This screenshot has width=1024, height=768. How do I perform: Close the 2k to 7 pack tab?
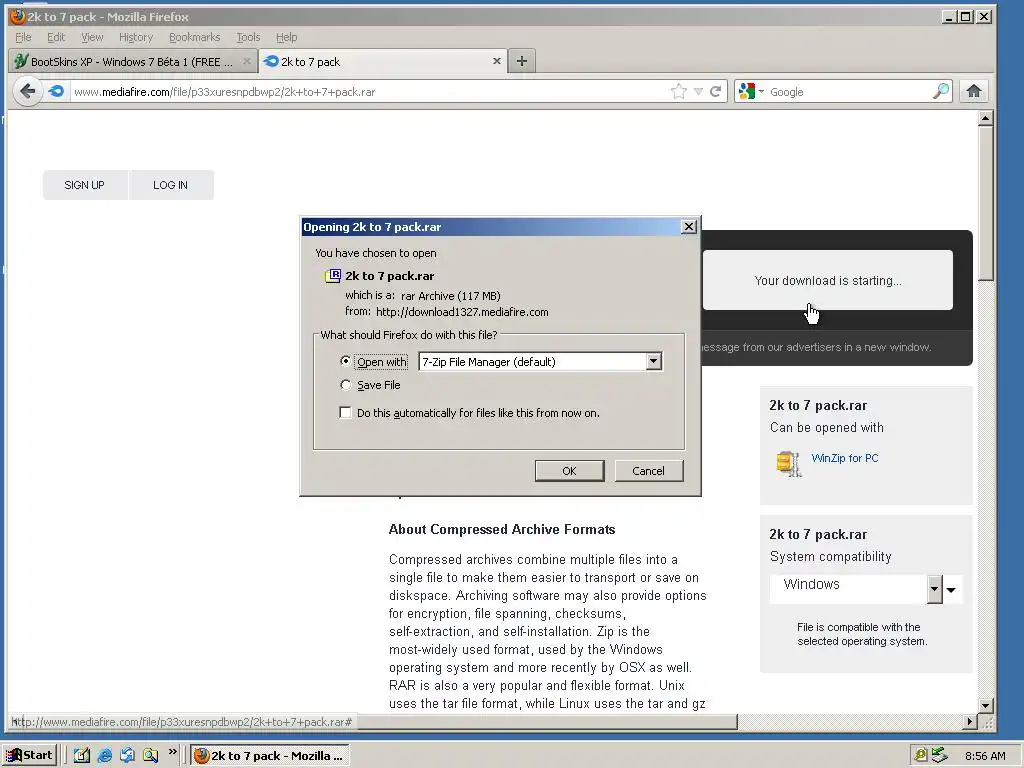pos(496,61)
